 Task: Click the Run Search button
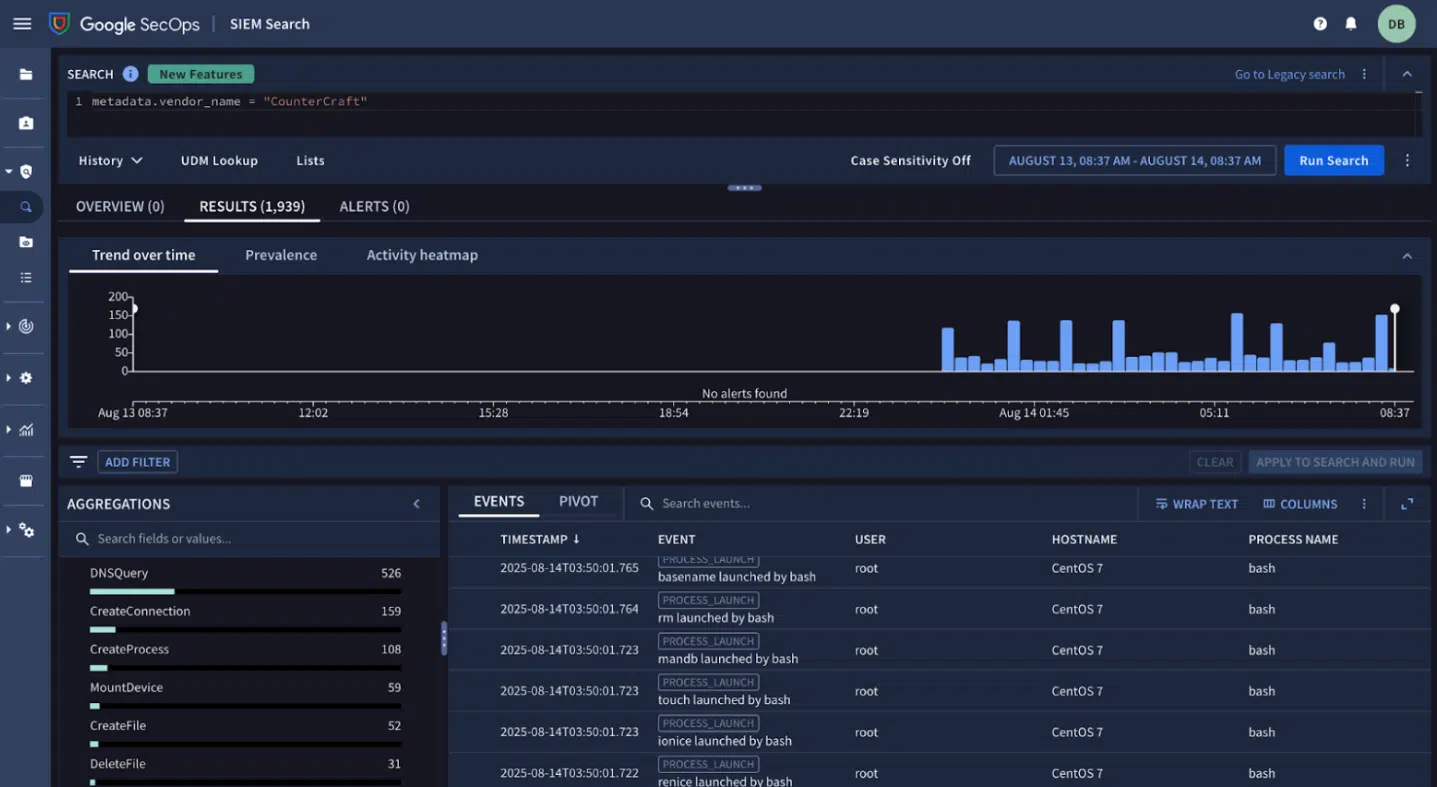(x=1333, y=161)
